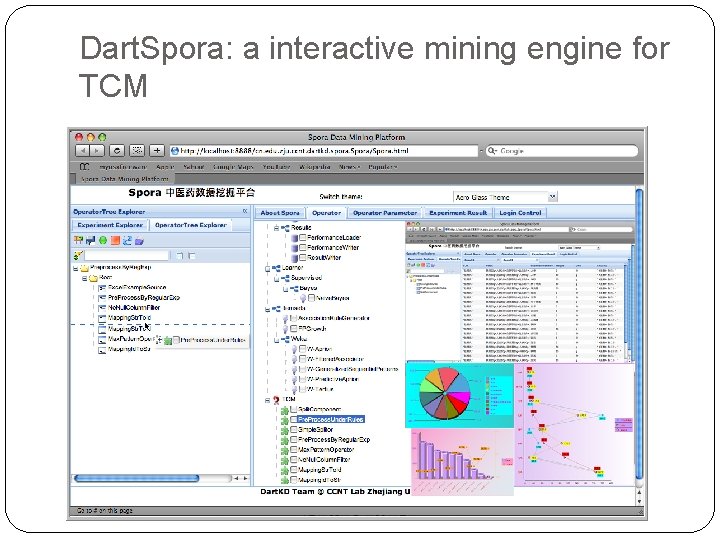Viewport: 720px width, 540px height.
Task: Click the expand-all icon right of filter field
Action: pos(180,255)
